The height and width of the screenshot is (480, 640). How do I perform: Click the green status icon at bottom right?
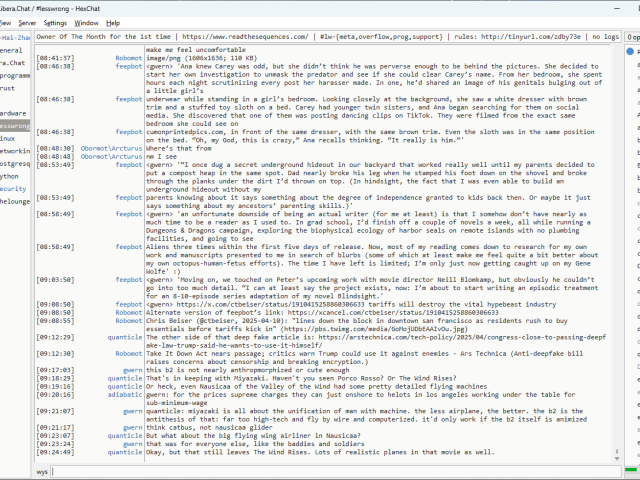point(630,470)
